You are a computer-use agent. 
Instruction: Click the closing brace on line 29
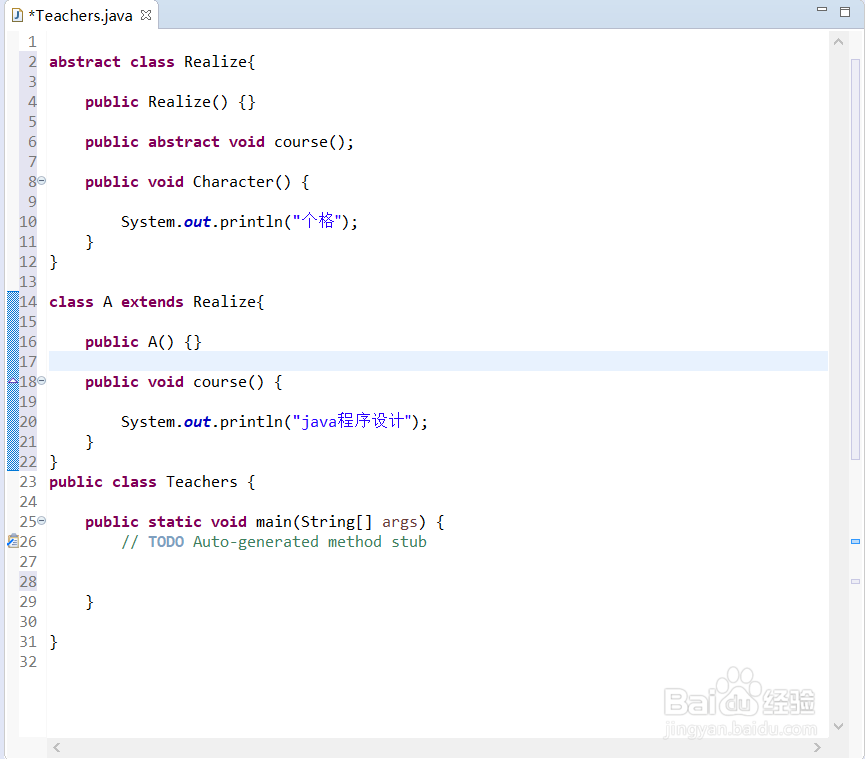tap(89, 602)
